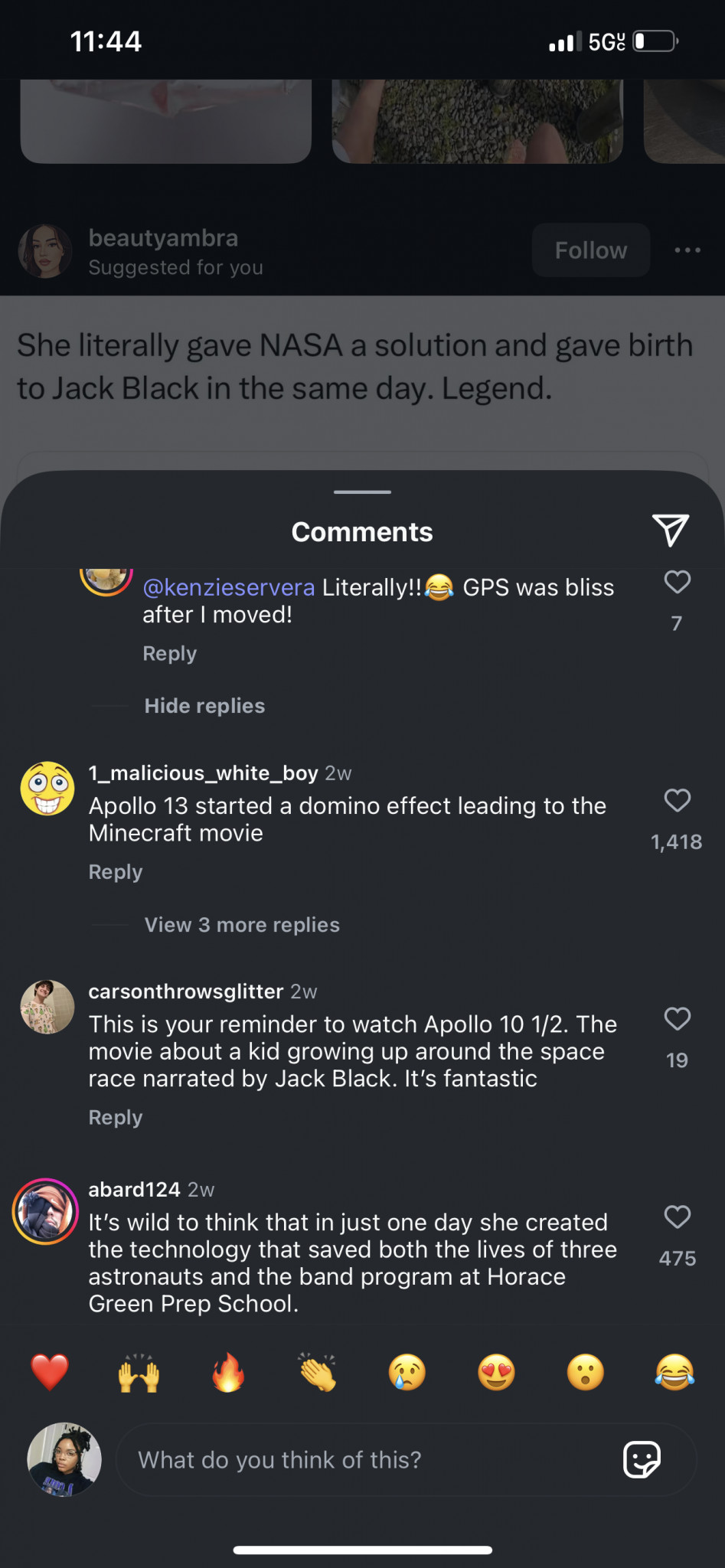The image size is (725, 1568).
Task: Open abard124's profile picture
Action: (x=45, y=1211)
